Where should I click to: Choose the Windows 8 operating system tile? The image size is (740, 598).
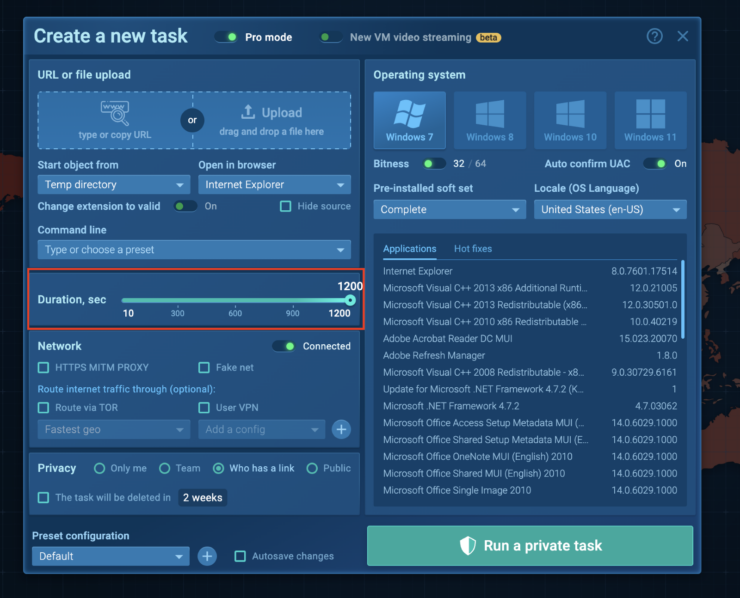(x=490, y=121)
